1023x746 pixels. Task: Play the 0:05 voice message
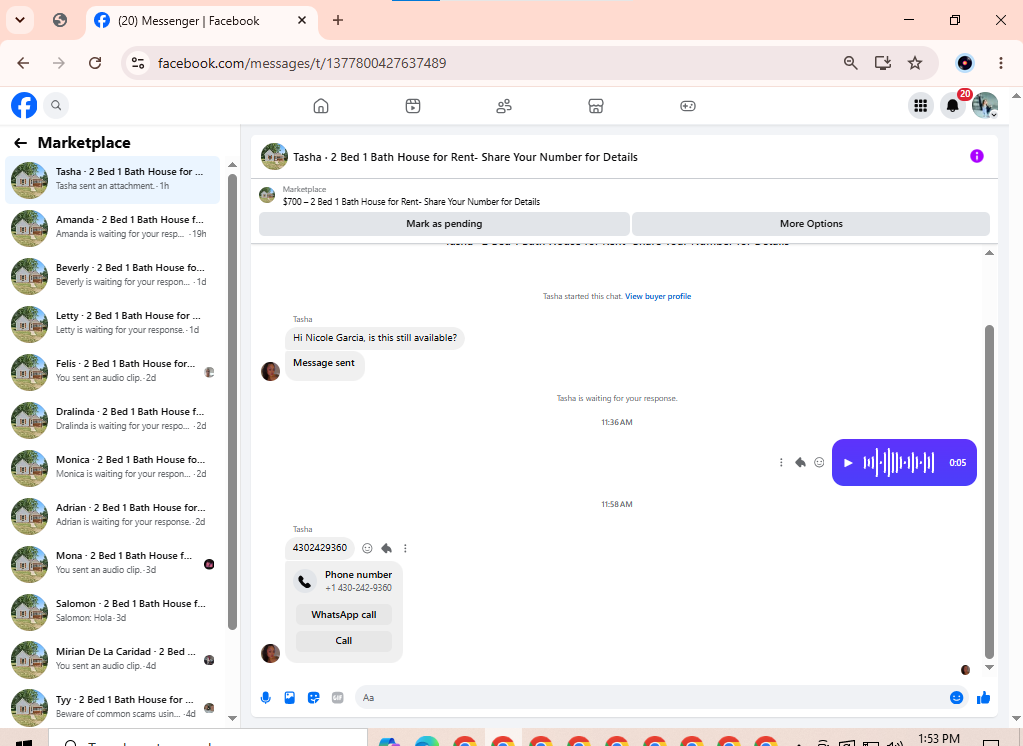pos(848,463)
